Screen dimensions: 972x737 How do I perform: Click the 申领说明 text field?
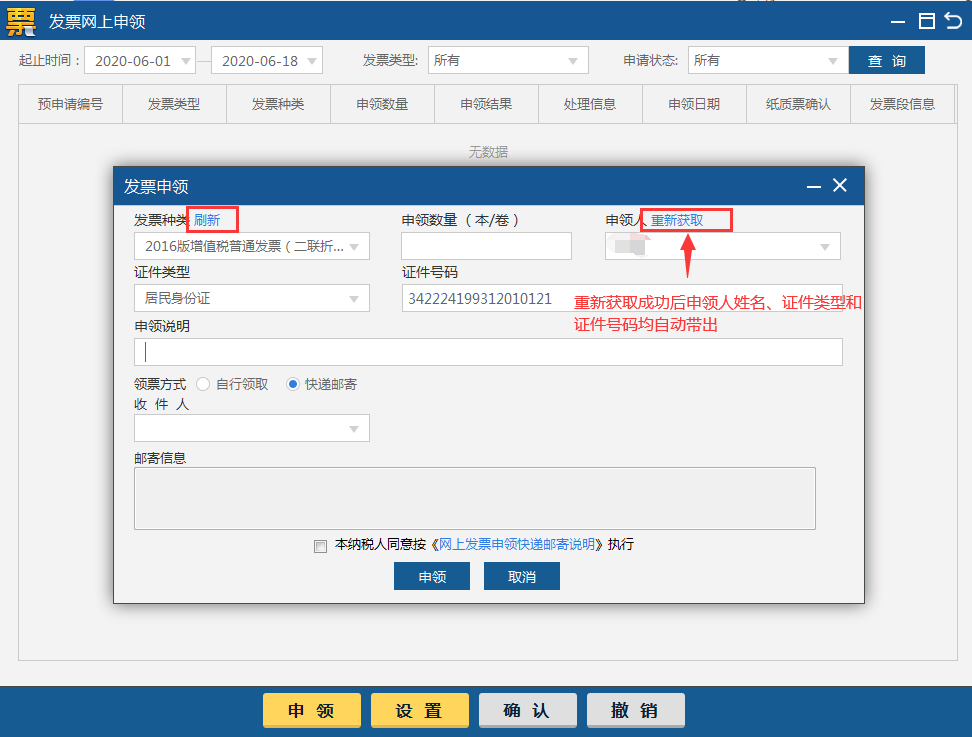[x=488, y=352]
